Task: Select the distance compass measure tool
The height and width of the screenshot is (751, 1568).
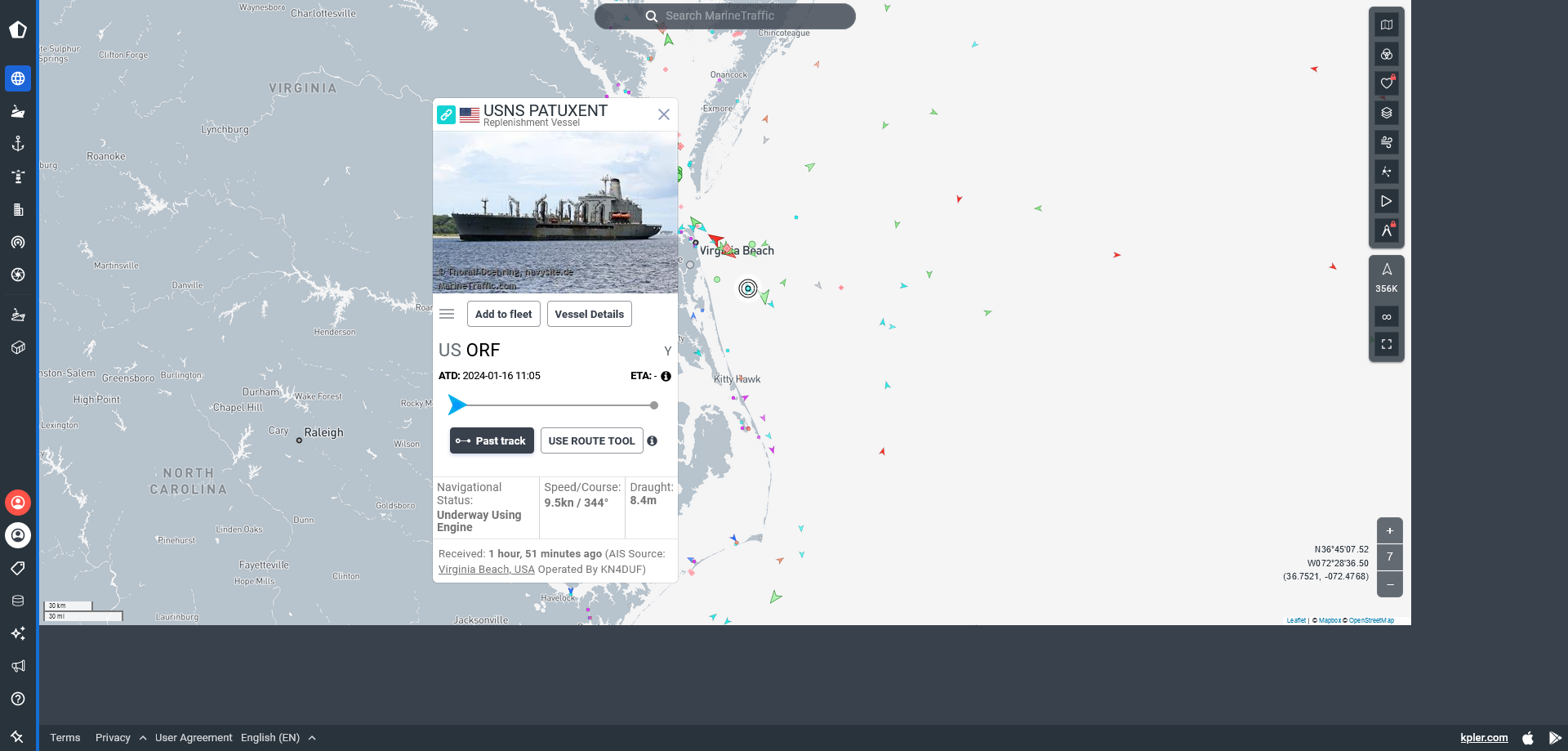Action: tap(1387, 230)
